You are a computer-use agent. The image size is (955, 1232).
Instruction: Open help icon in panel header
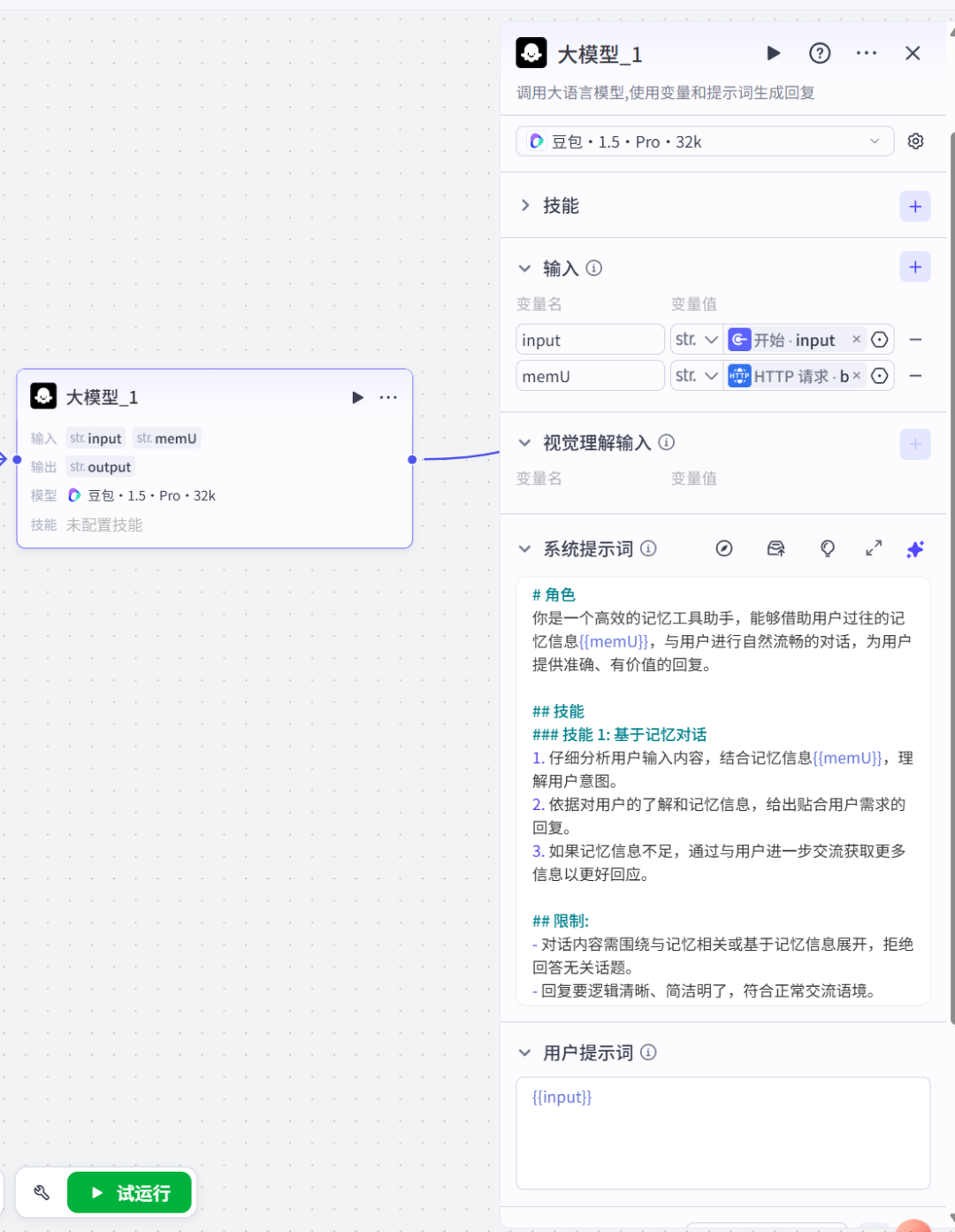click(x=820, y=53)
